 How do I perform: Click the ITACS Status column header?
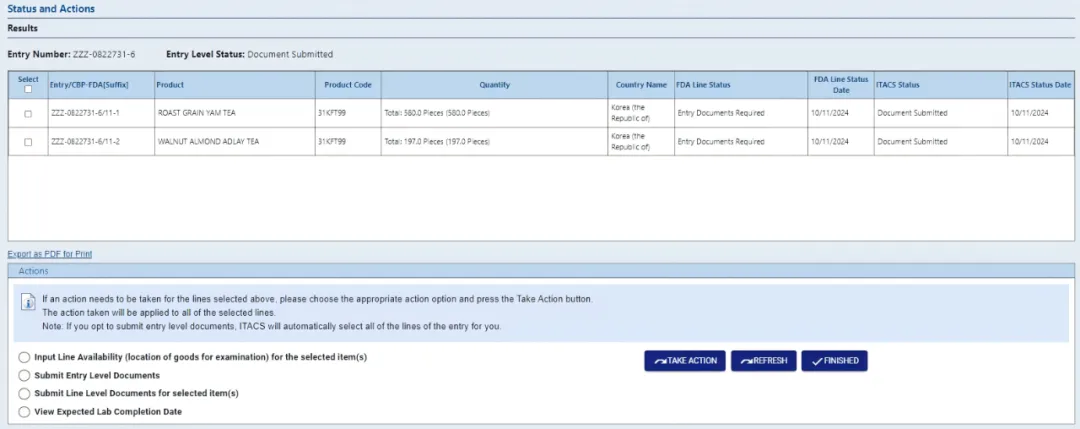898,85
